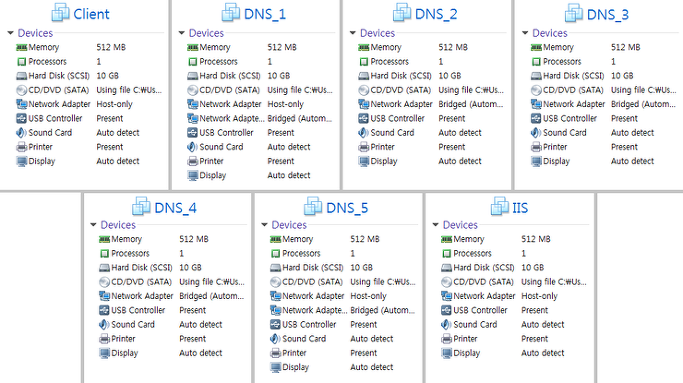
Task: Select the CD/DVD disc icon in Client
Action: pos(21,90)
